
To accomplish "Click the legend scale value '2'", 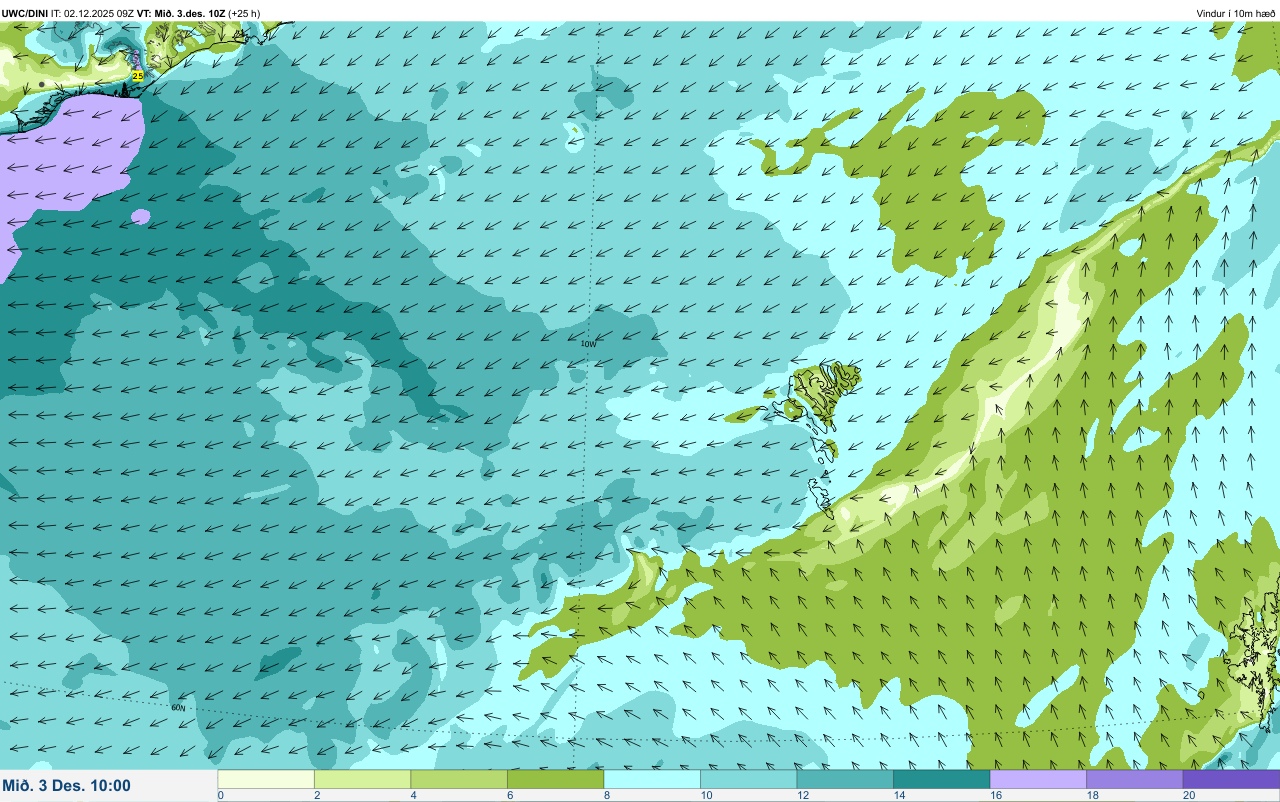I will click(317, 796).
